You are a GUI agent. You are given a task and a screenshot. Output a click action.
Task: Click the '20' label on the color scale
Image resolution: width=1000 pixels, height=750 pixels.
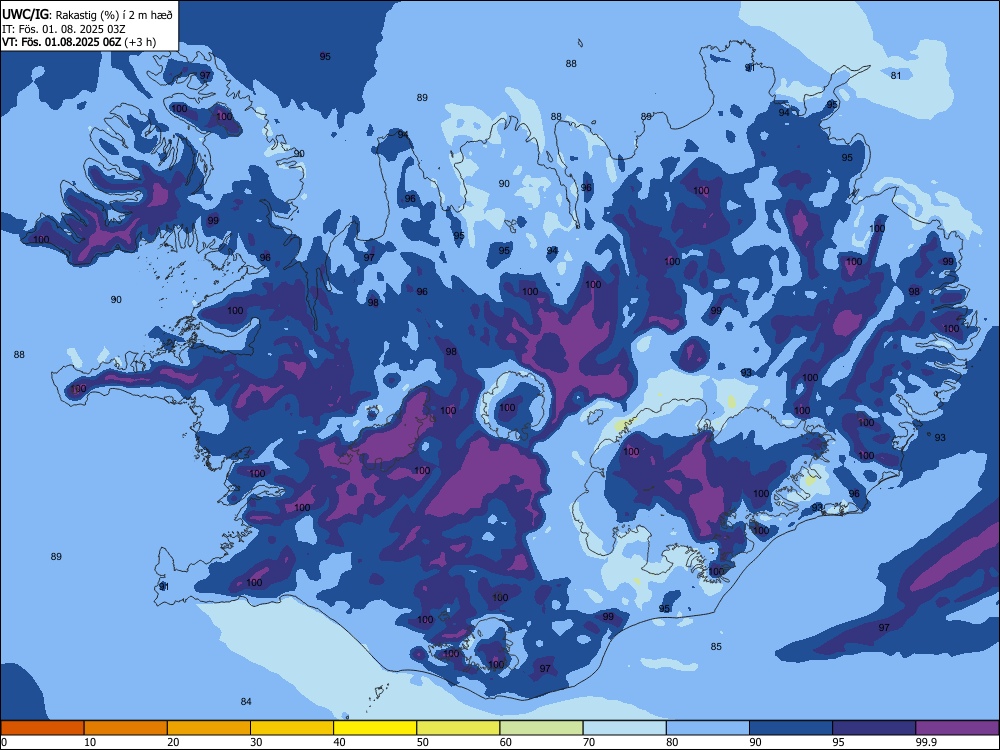tap(173, 742)
